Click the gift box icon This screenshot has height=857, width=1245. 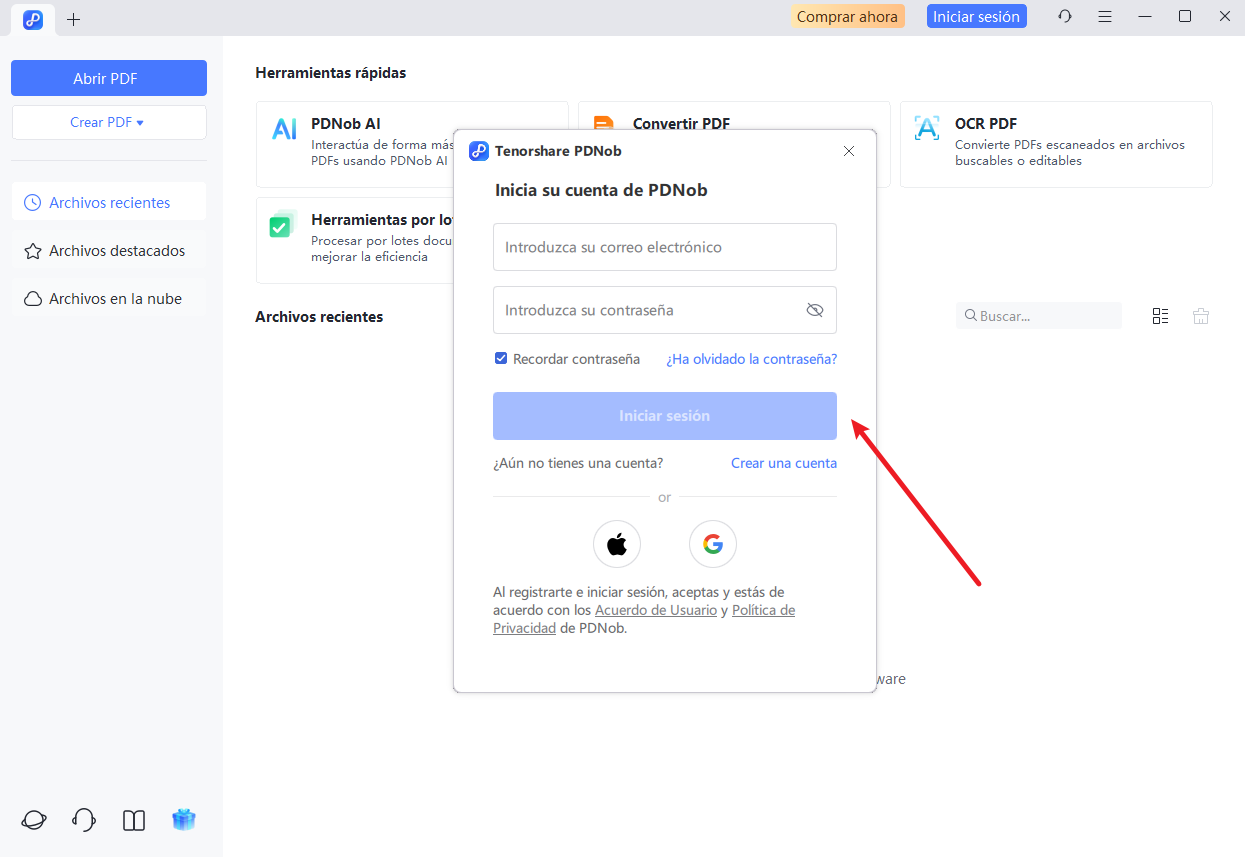pyautogui.click(x=184, y=820)
